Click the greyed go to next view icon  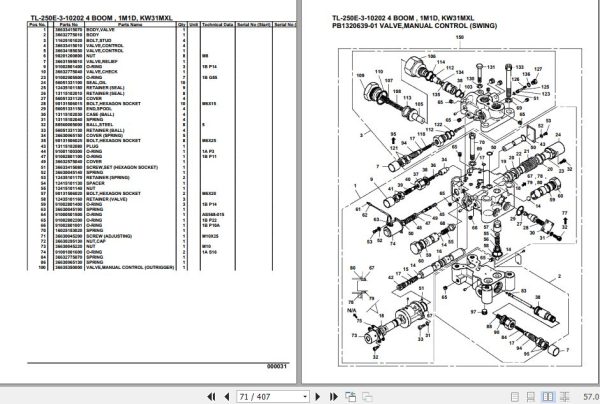pos(367,397)
